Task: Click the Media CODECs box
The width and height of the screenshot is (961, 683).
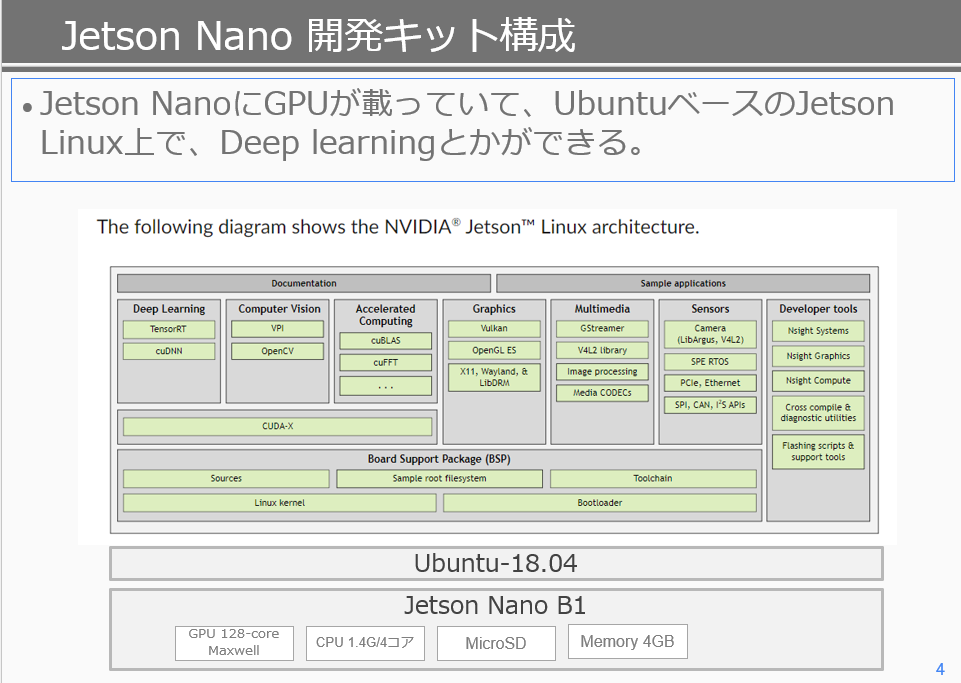Action: tap(602, 393)
